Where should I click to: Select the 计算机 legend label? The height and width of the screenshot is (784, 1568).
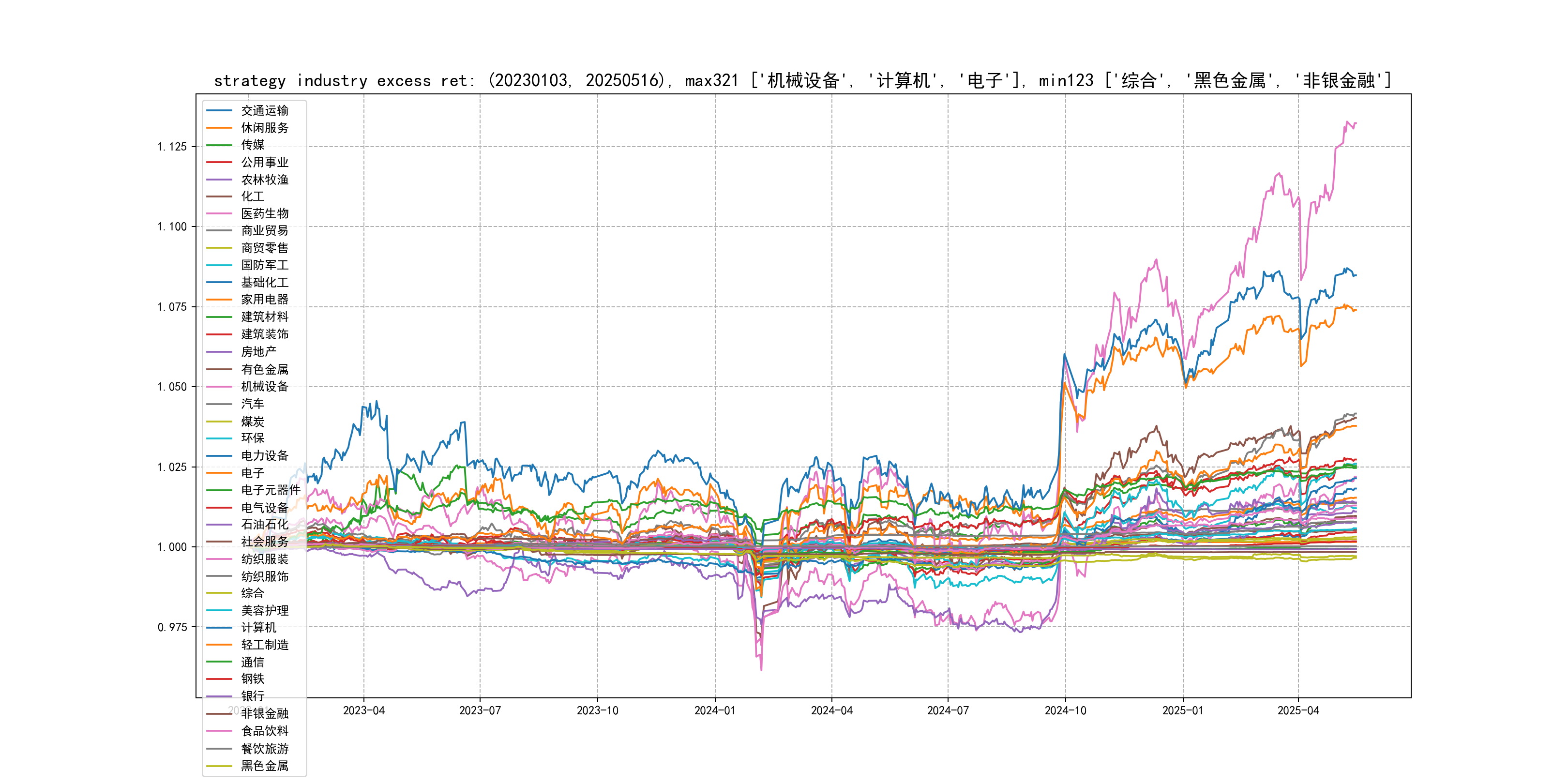coord(258,628)
